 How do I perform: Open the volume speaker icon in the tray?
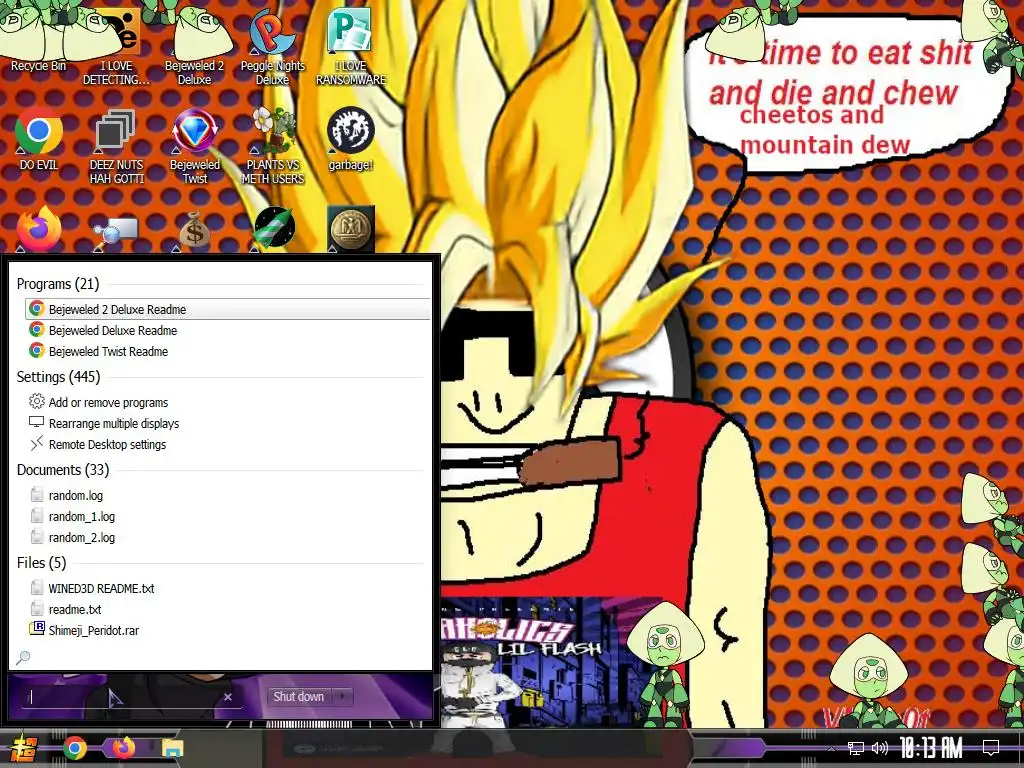pyautogui.click(x=880, y=748)
